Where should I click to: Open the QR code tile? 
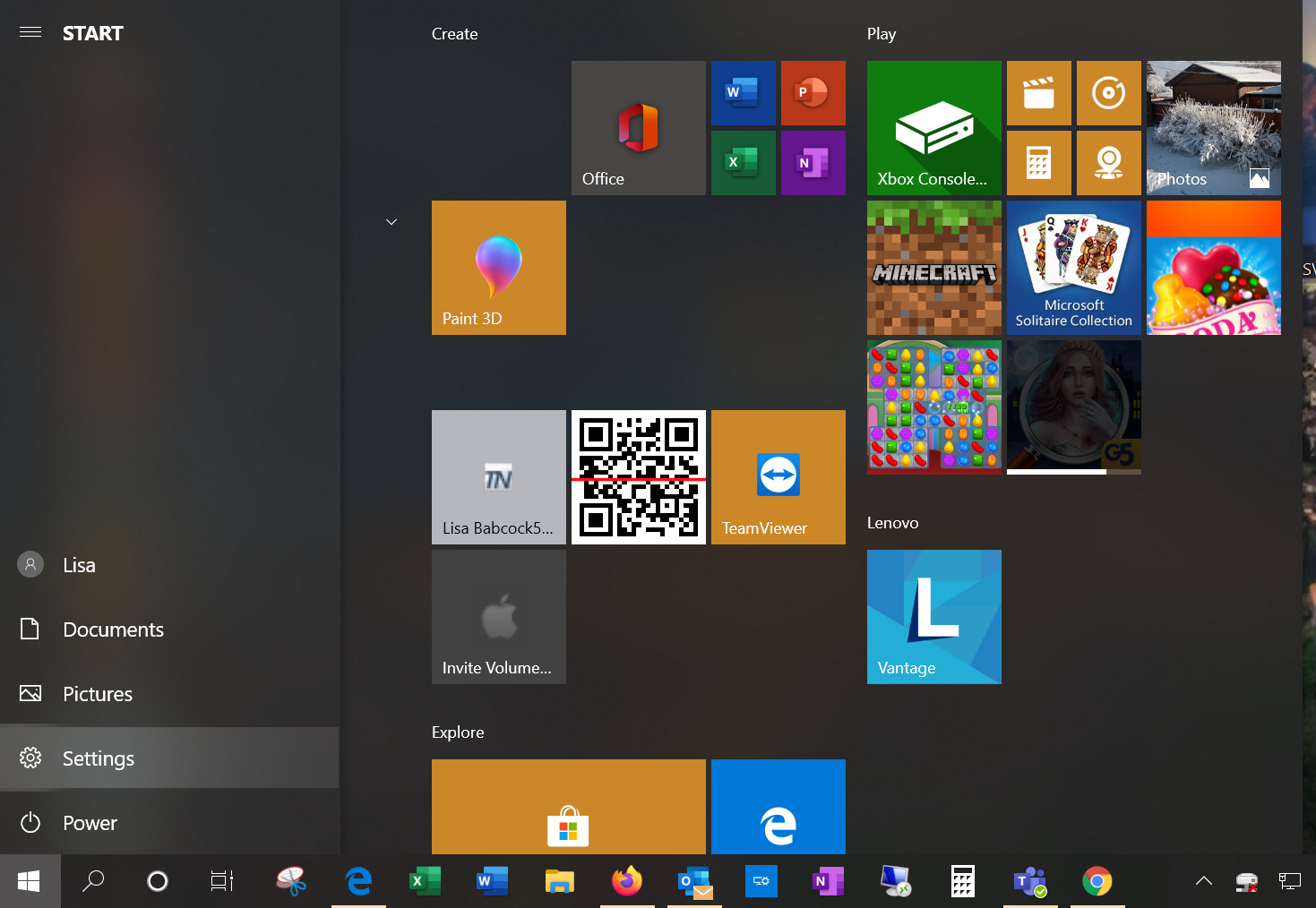point(638,477)
